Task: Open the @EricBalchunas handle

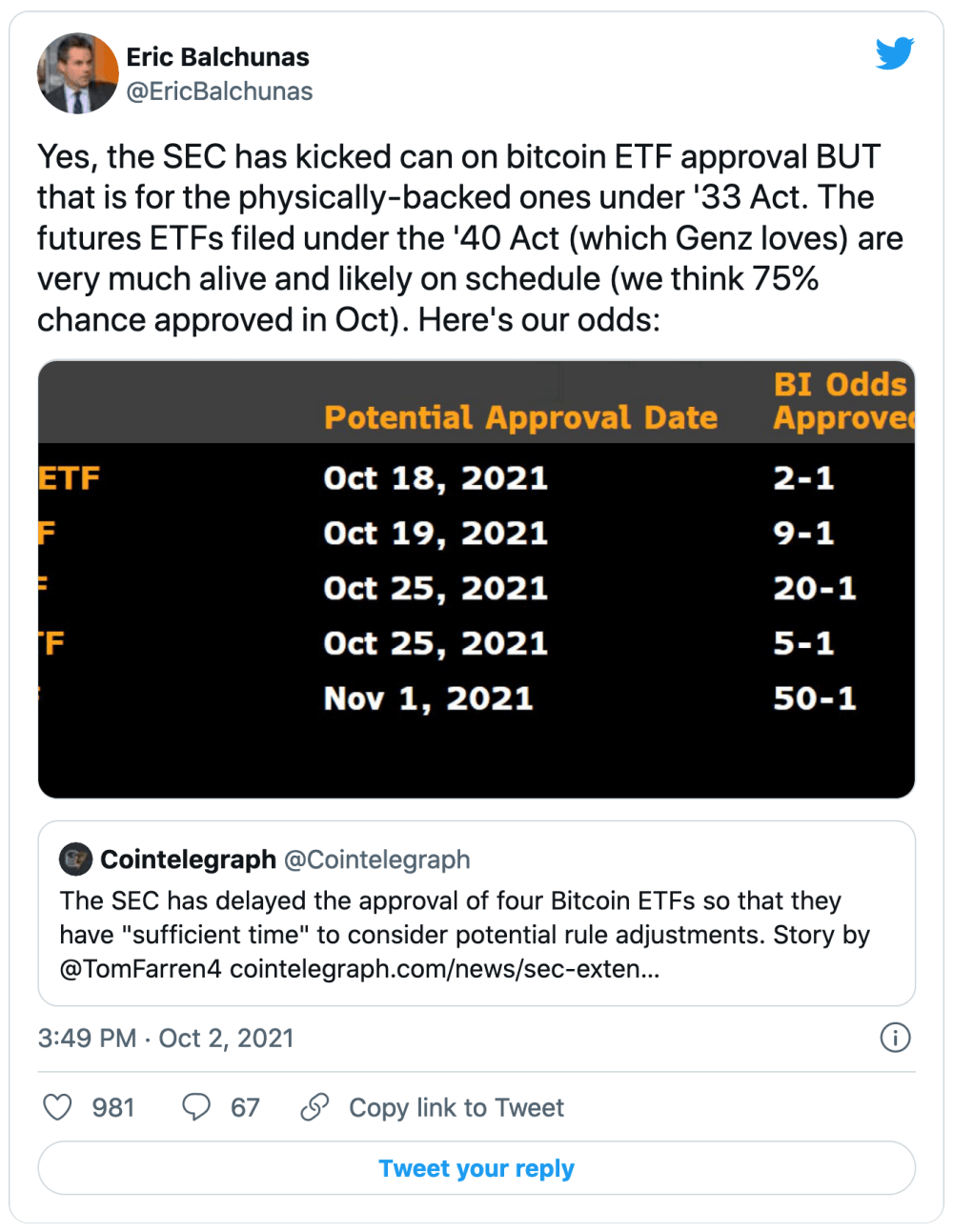Action: click(x=220, y=91)
